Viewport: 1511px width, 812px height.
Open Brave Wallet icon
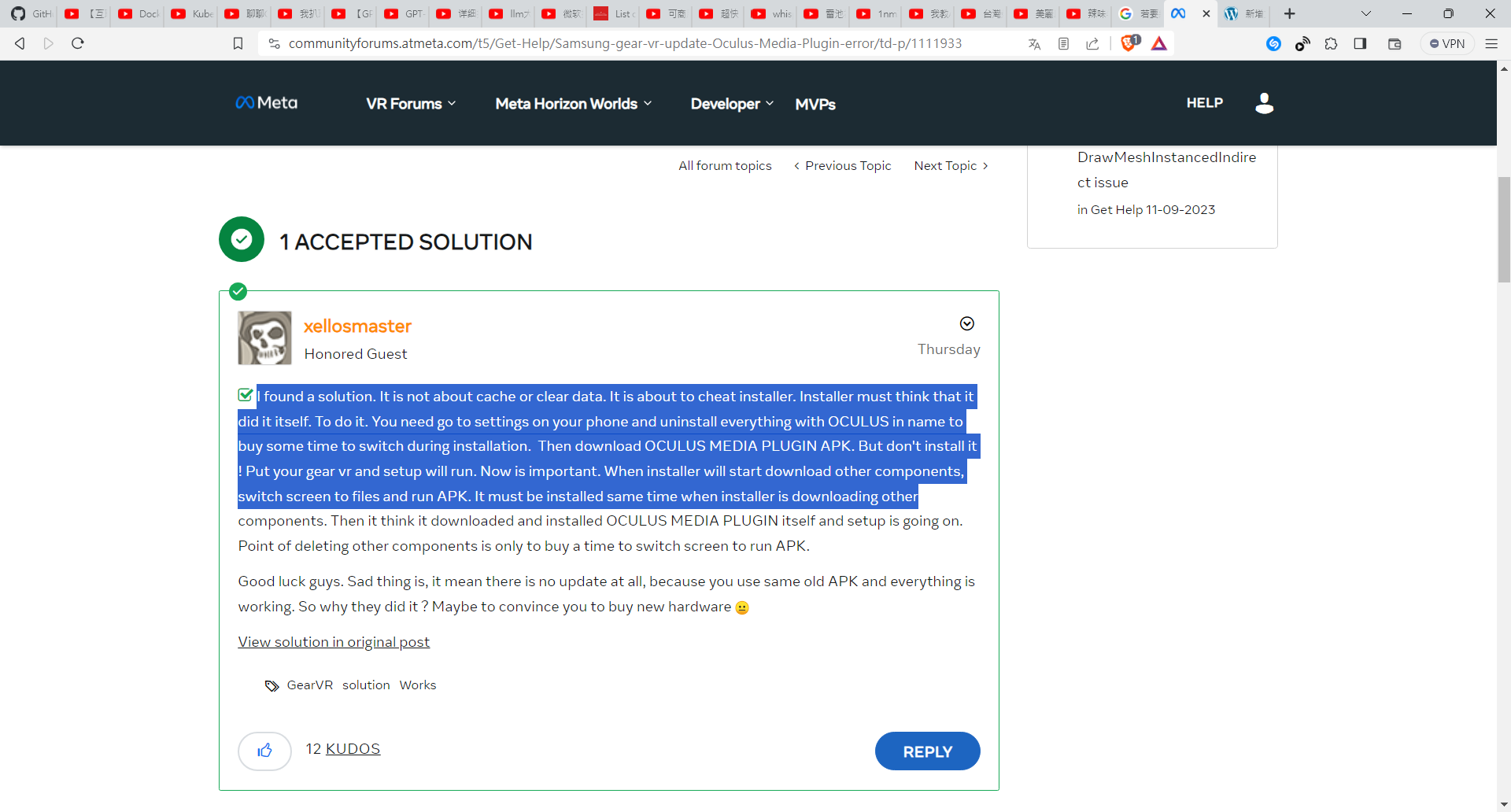coord(1395,44)
